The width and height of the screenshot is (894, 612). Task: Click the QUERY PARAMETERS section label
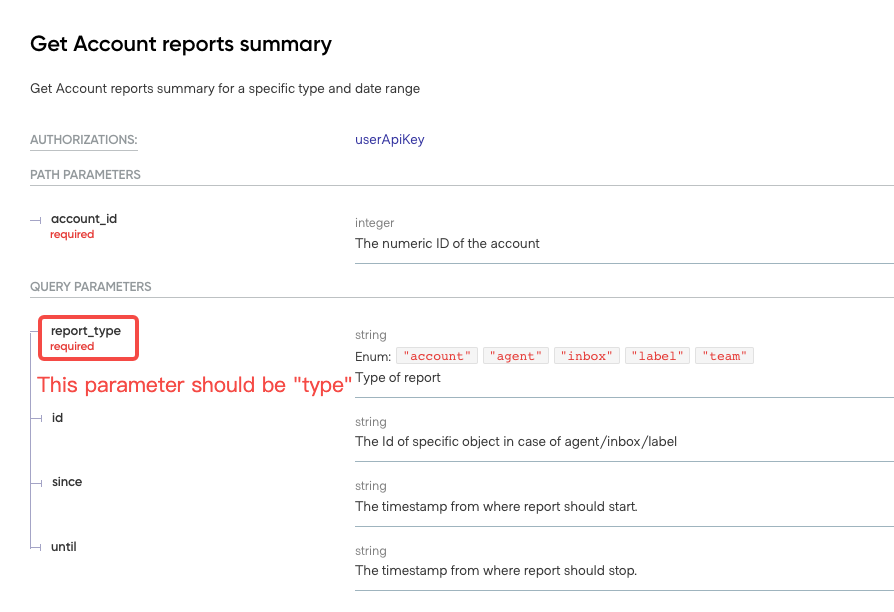tap(91, 286)
